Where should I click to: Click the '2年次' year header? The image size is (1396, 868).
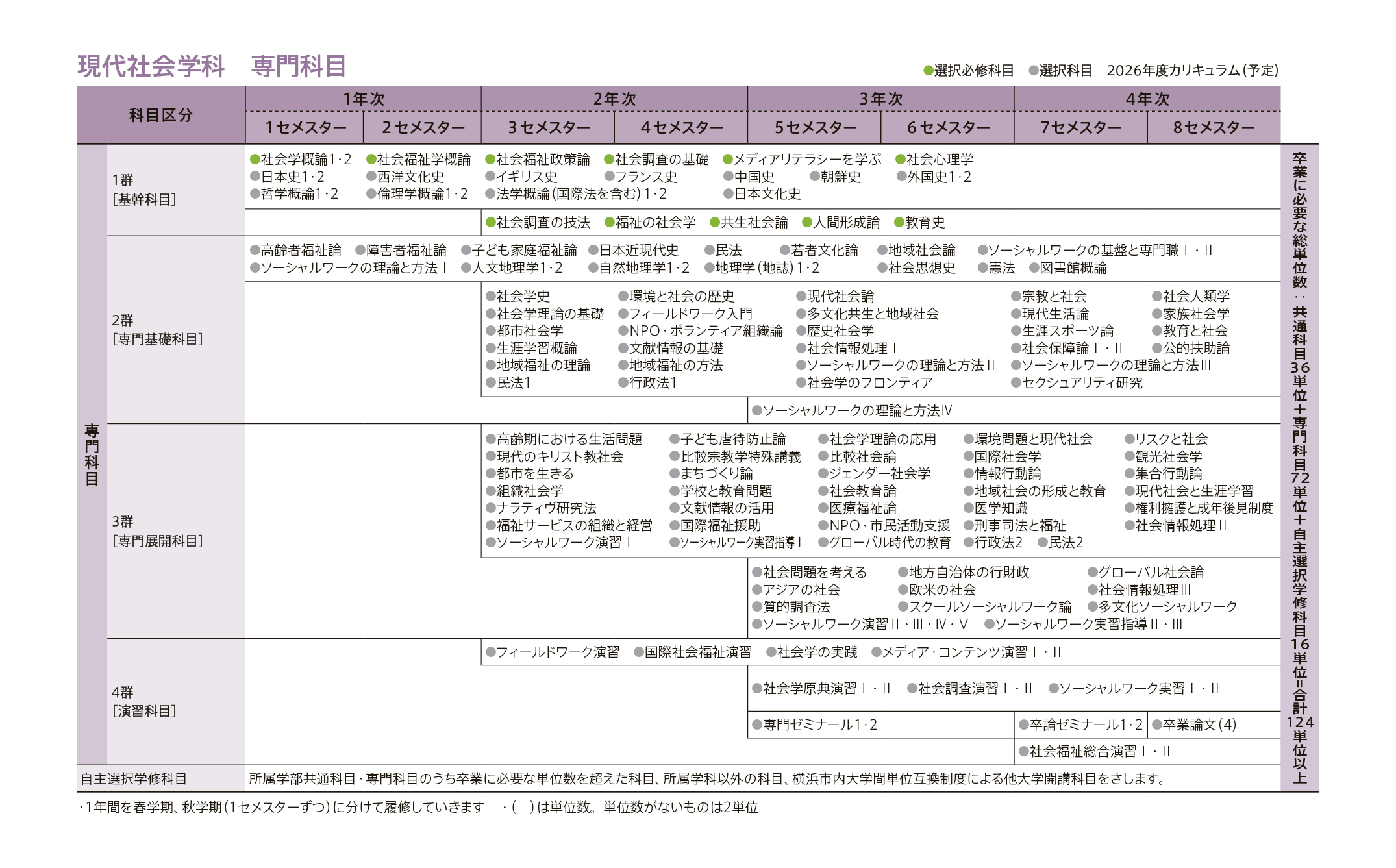pyautogui.click(x=614, y=99)
